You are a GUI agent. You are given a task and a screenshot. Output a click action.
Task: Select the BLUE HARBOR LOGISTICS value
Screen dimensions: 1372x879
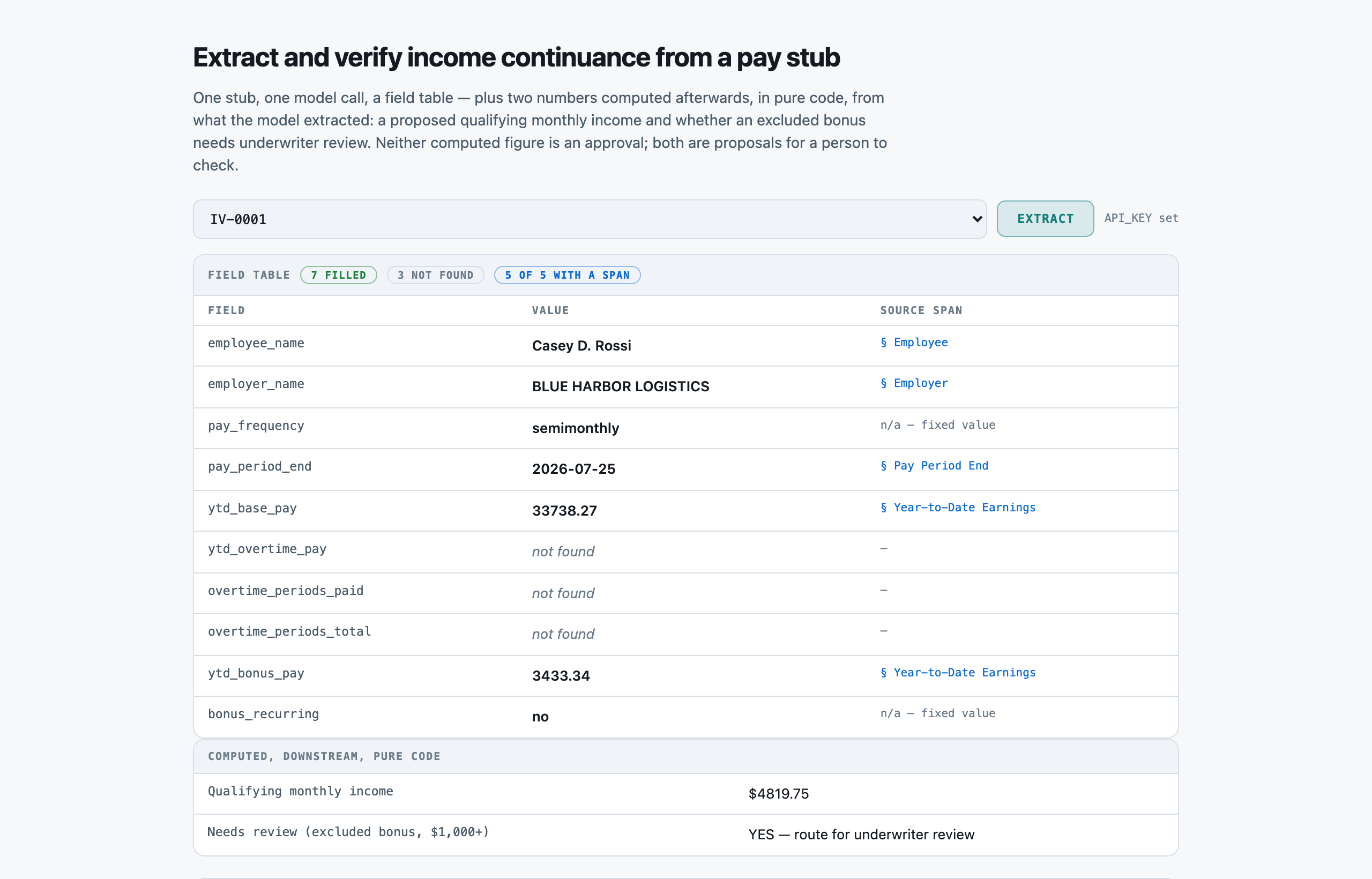[x=621, y=386]
